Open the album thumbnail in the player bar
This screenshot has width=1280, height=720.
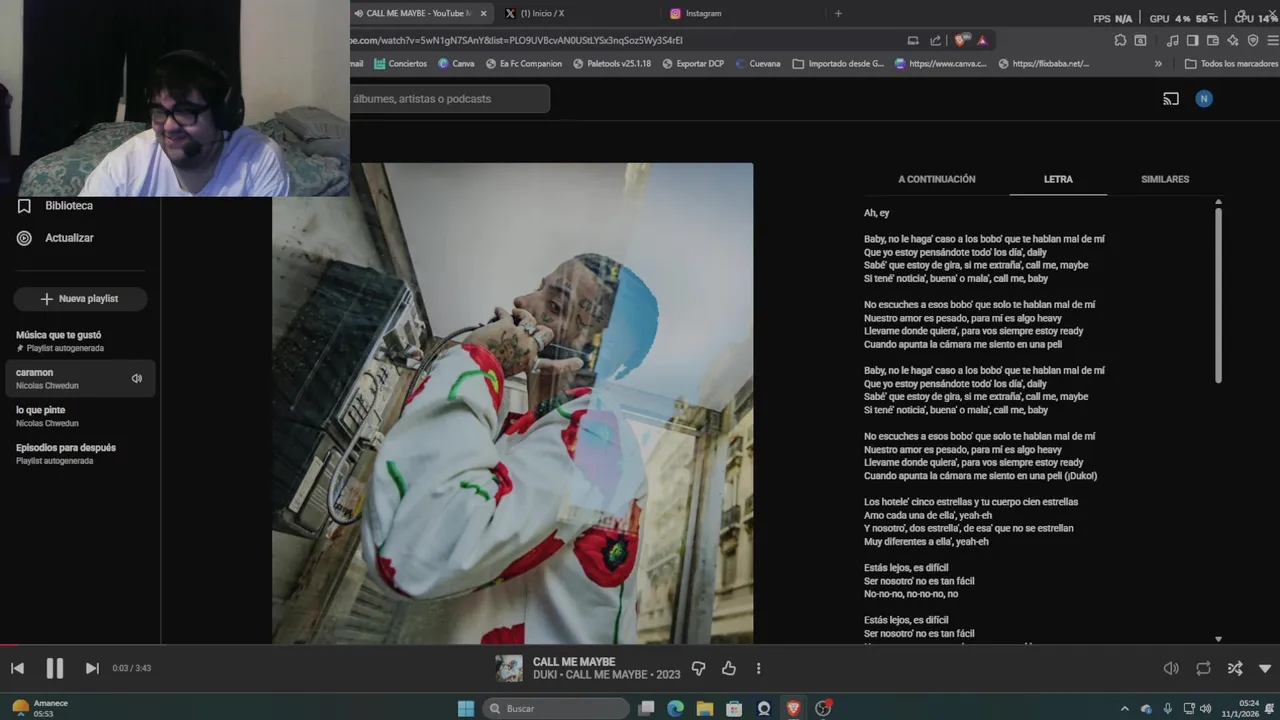(509, 668)
